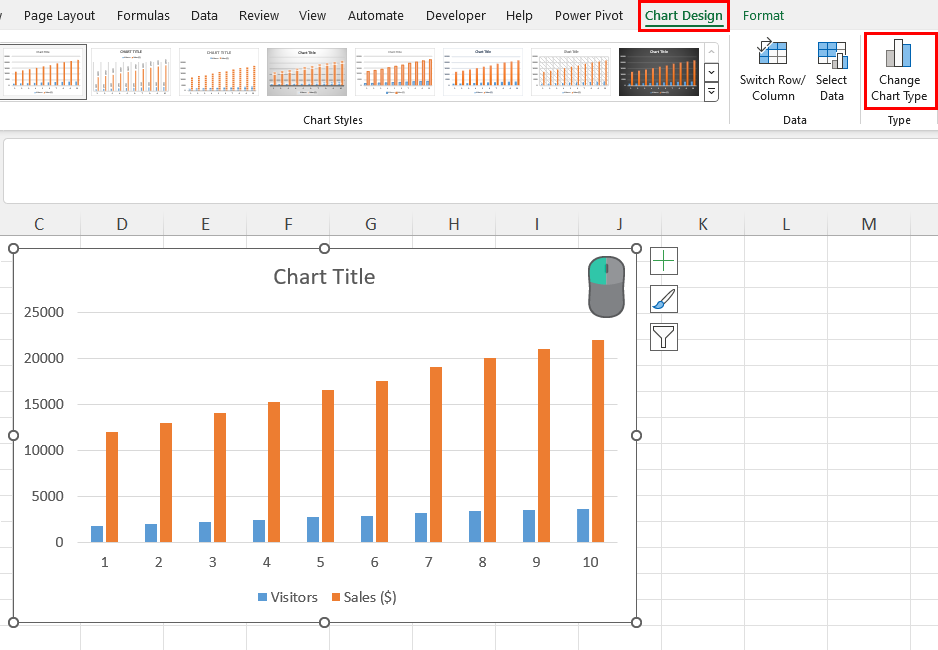Apply the gray gradient chart style thumbnail
Viewport: 938px width, 650px height.
pyautogui.click(x=307, y=72)
